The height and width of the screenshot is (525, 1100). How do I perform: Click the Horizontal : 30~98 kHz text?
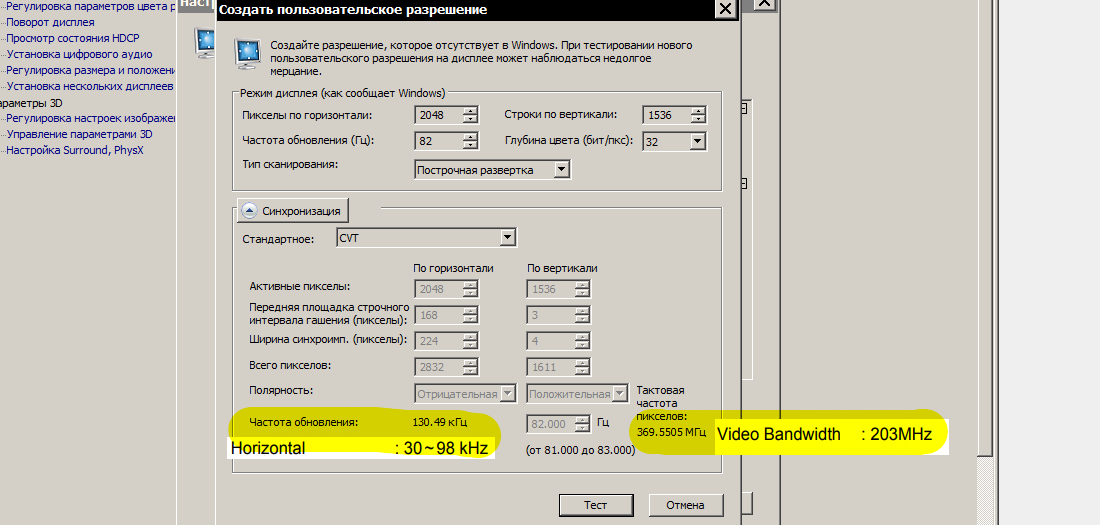(x=360, y=448)
